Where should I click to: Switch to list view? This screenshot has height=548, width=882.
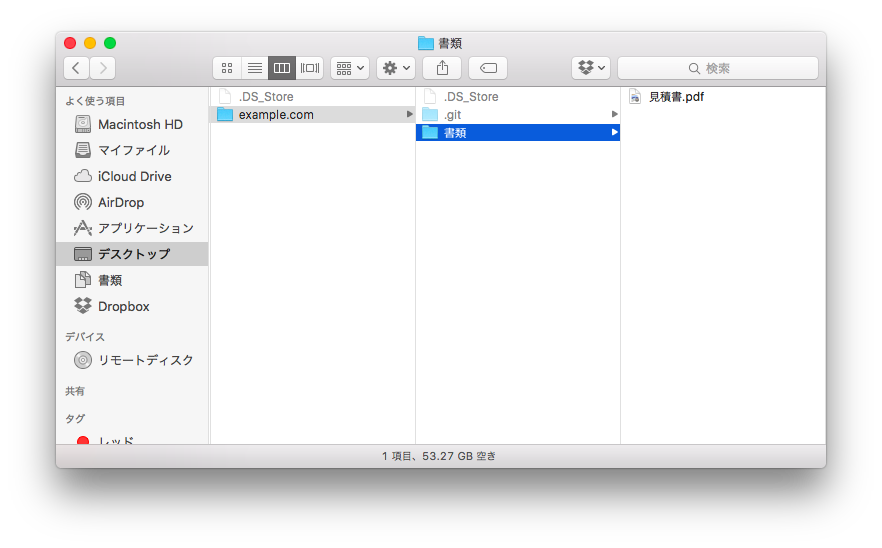(255, 68)
